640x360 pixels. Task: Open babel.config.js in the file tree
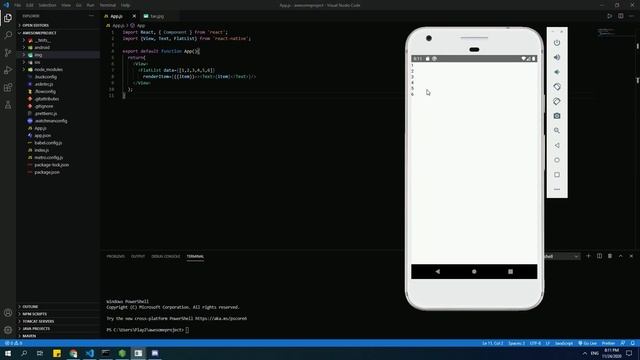click(x=48, y=143)
